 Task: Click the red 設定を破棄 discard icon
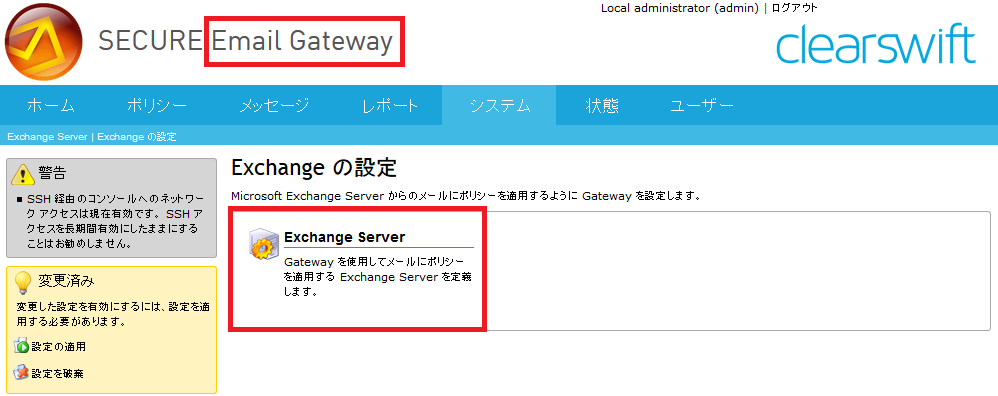22,372
